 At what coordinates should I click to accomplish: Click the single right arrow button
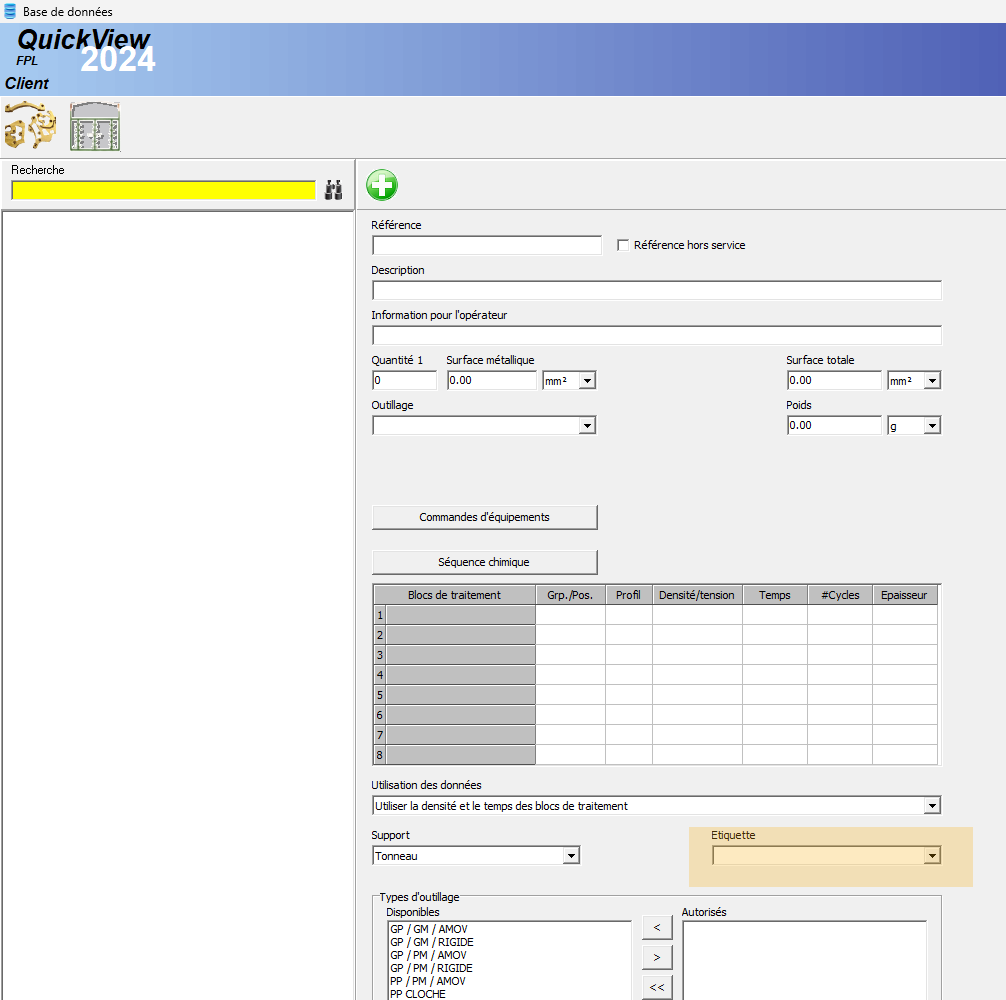click(x=656, y=957)
